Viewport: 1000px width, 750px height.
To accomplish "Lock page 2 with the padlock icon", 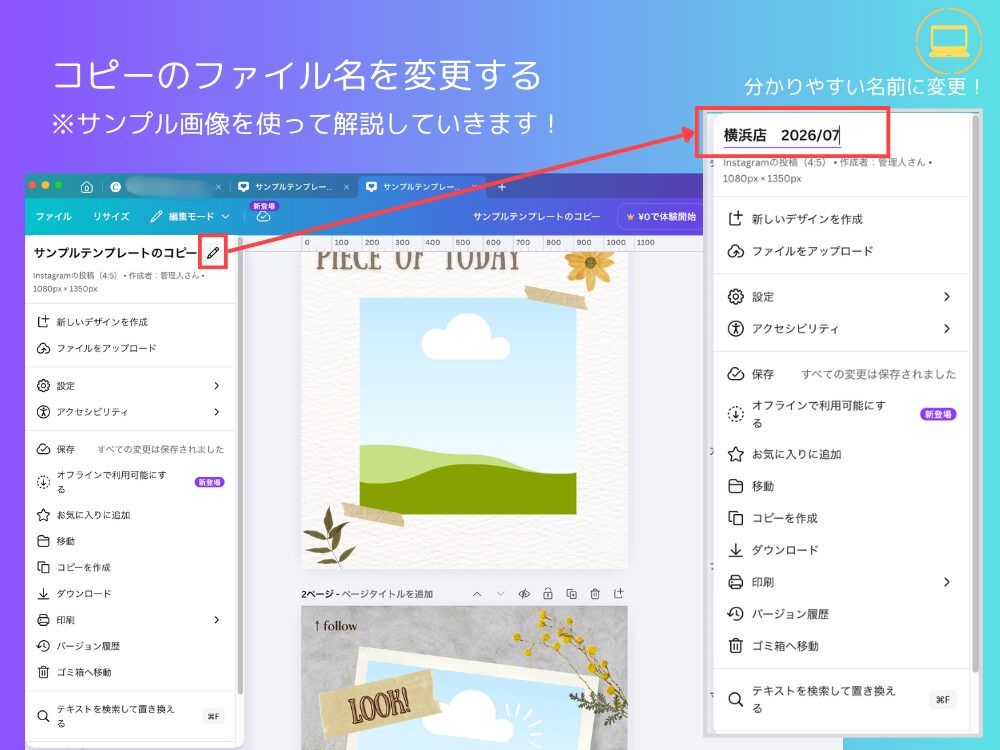I will pos(548,594).
